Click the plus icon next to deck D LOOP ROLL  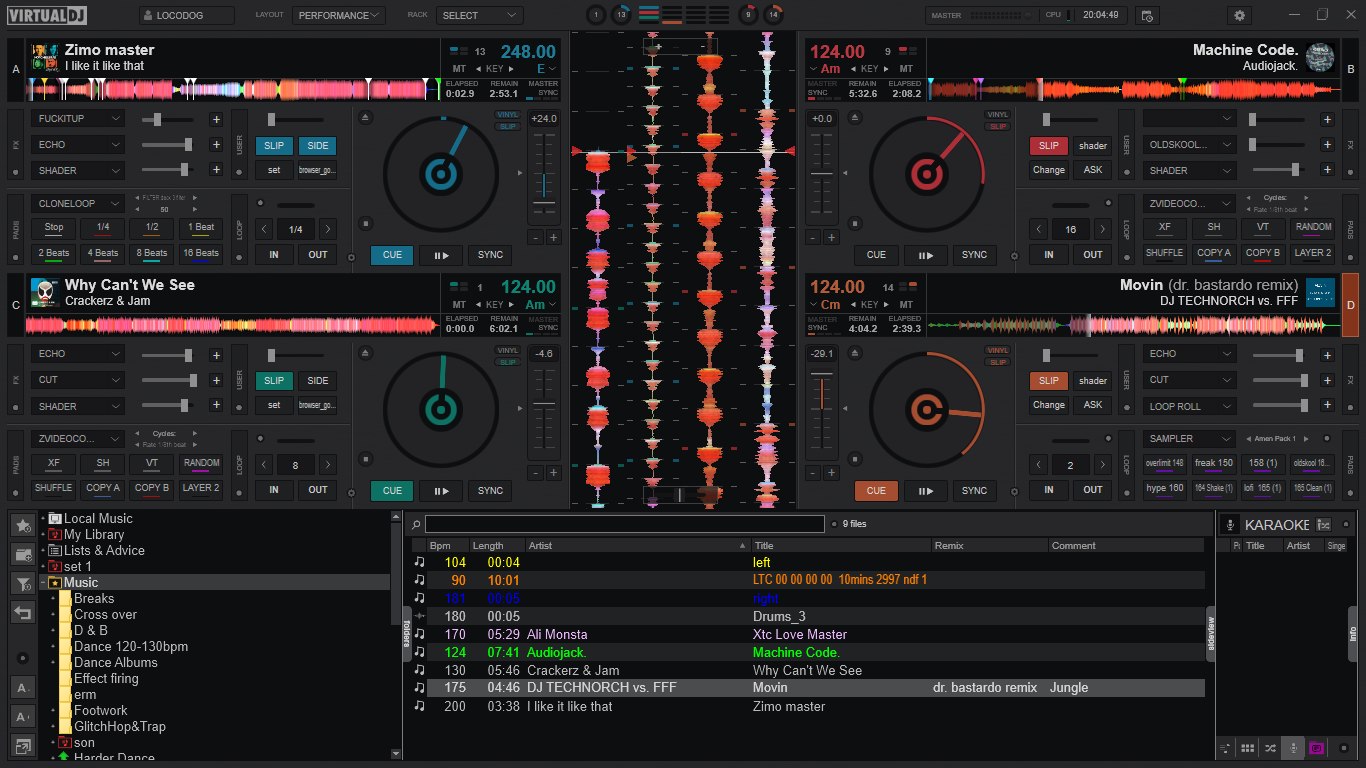[x=1327, y=406]
